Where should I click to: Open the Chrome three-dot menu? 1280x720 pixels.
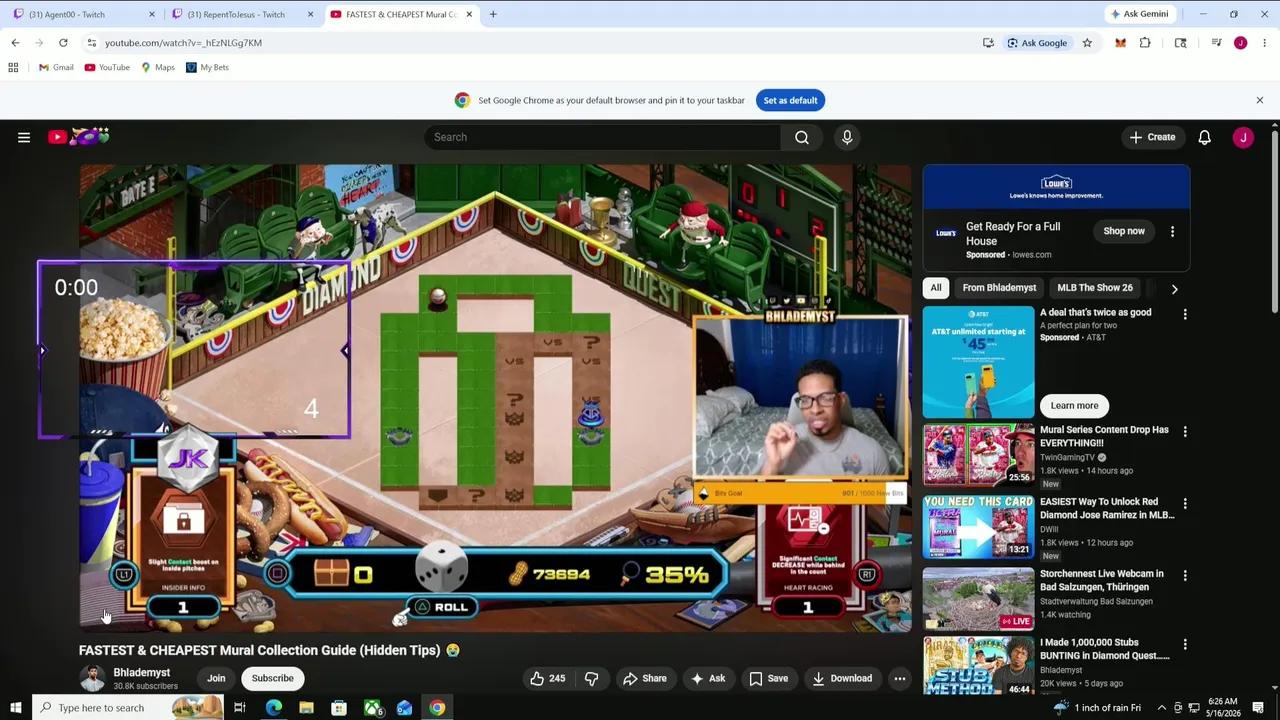(1265, 43)
